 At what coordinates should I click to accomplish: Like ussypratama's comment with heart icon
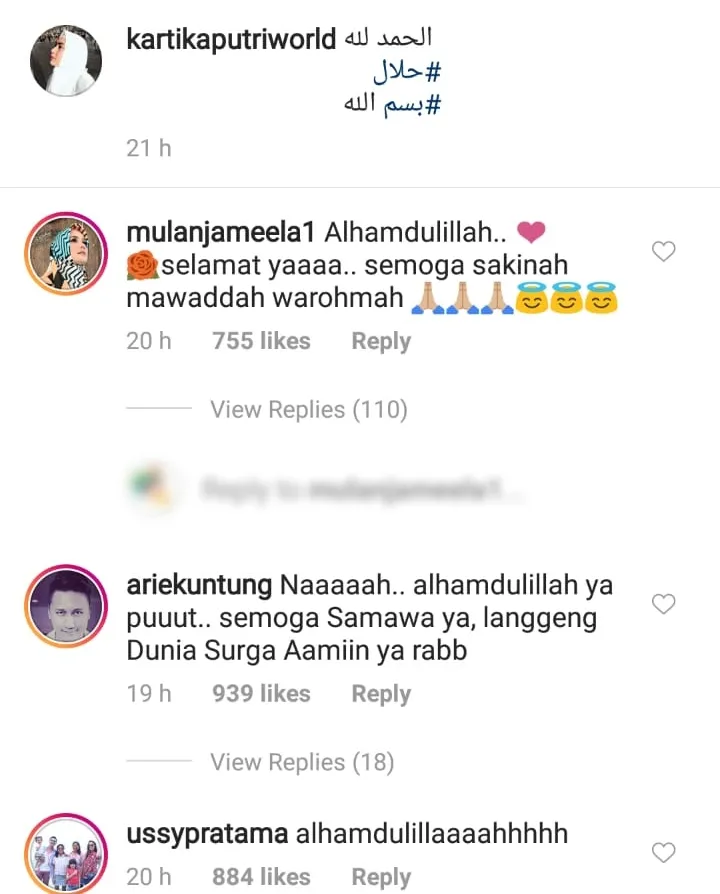click(664, 853)
